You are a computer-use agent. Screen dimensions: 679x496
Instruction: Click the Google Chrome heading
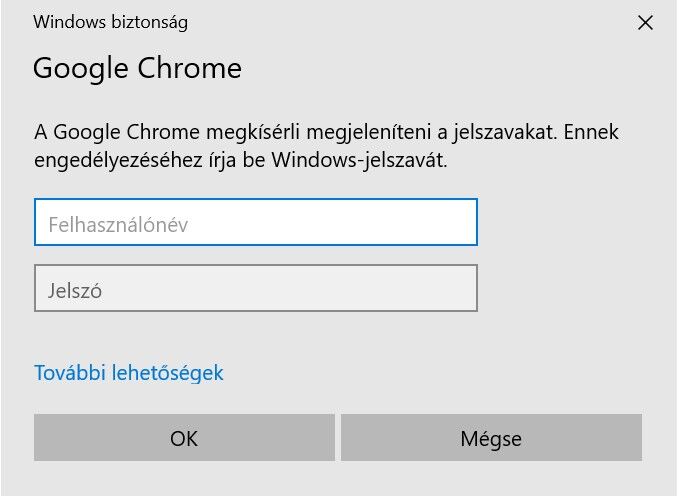point(137,68)
